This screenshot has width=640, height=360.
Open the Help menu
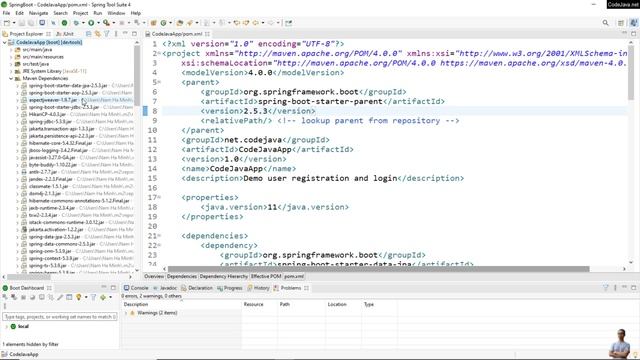(x=136, y=13)
